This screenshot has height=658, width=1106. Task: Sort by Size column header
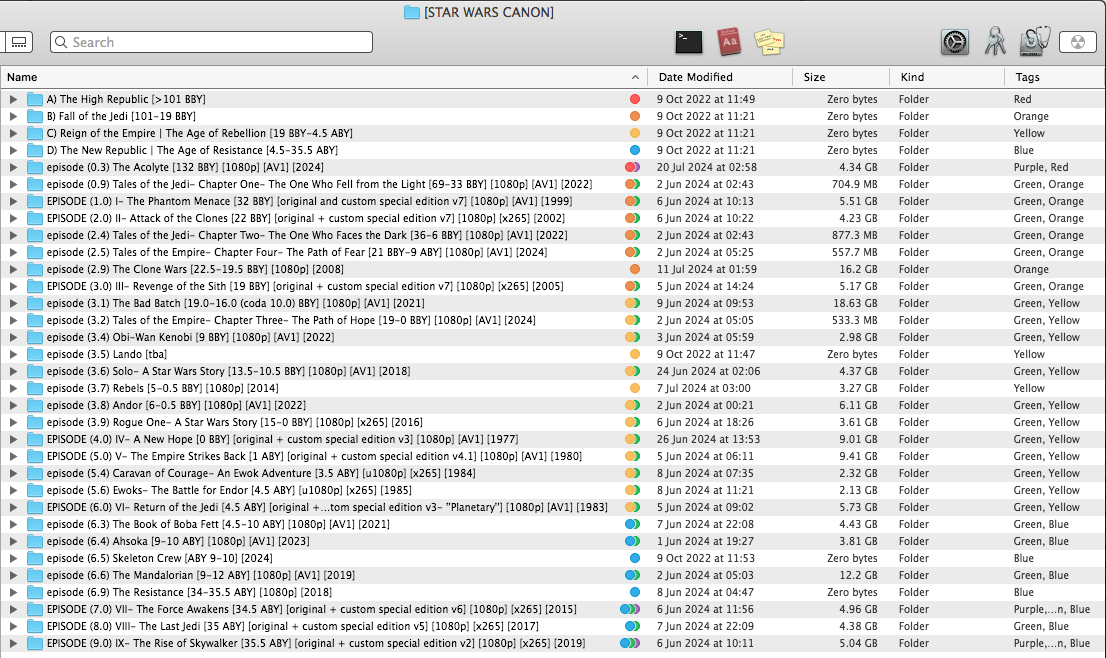pos(841,77)
